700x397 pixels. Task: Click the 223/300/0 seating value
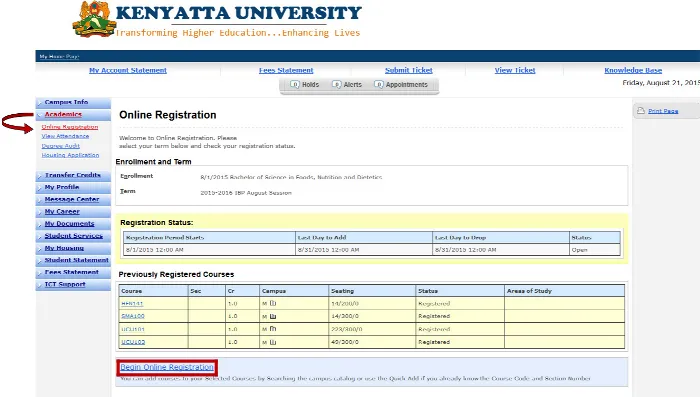tap(347, 329)
